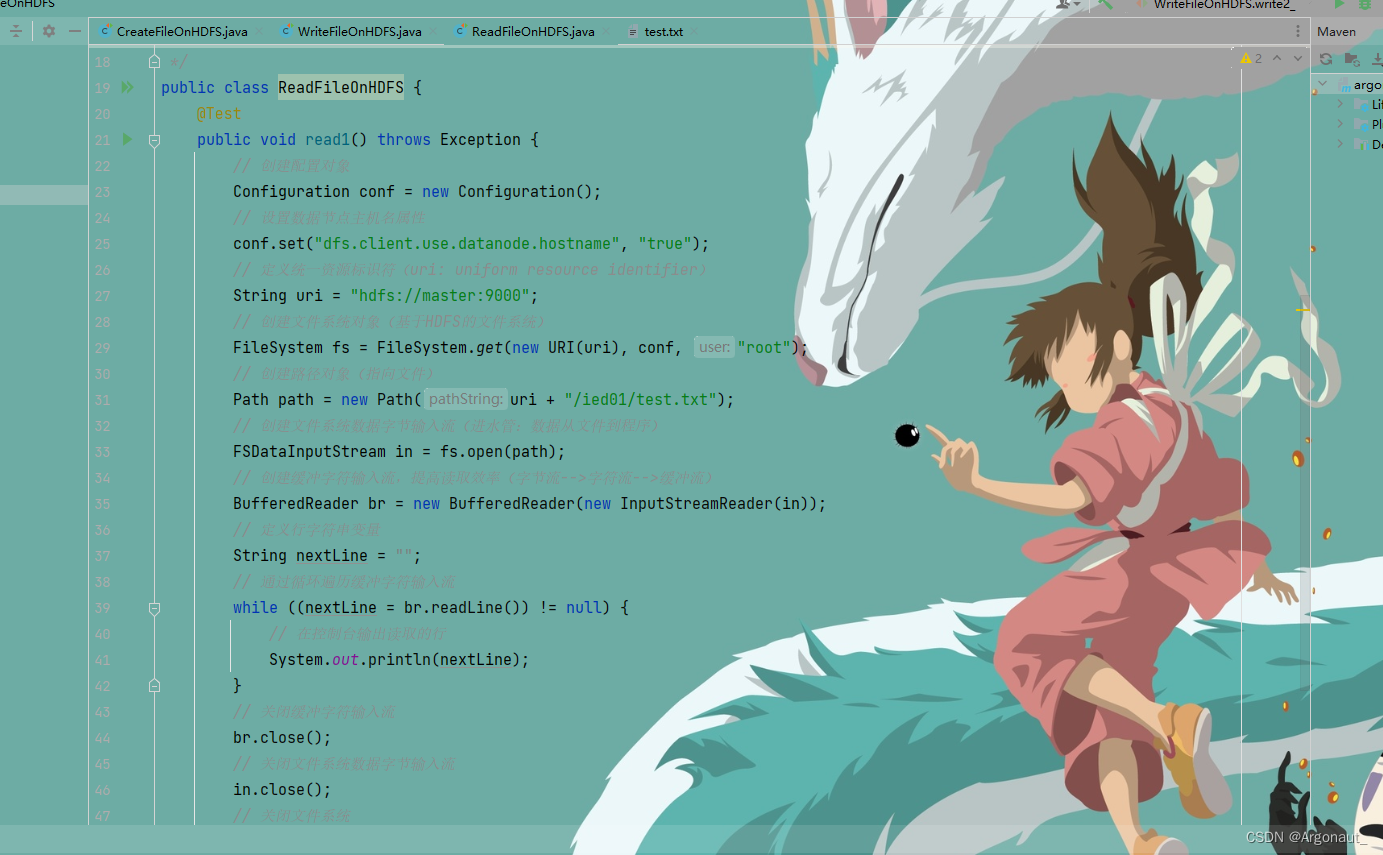Click the @Test annotation on line 20
Image resolution: width=1383 pixels, height=855 pixels.
coord(219,114)
